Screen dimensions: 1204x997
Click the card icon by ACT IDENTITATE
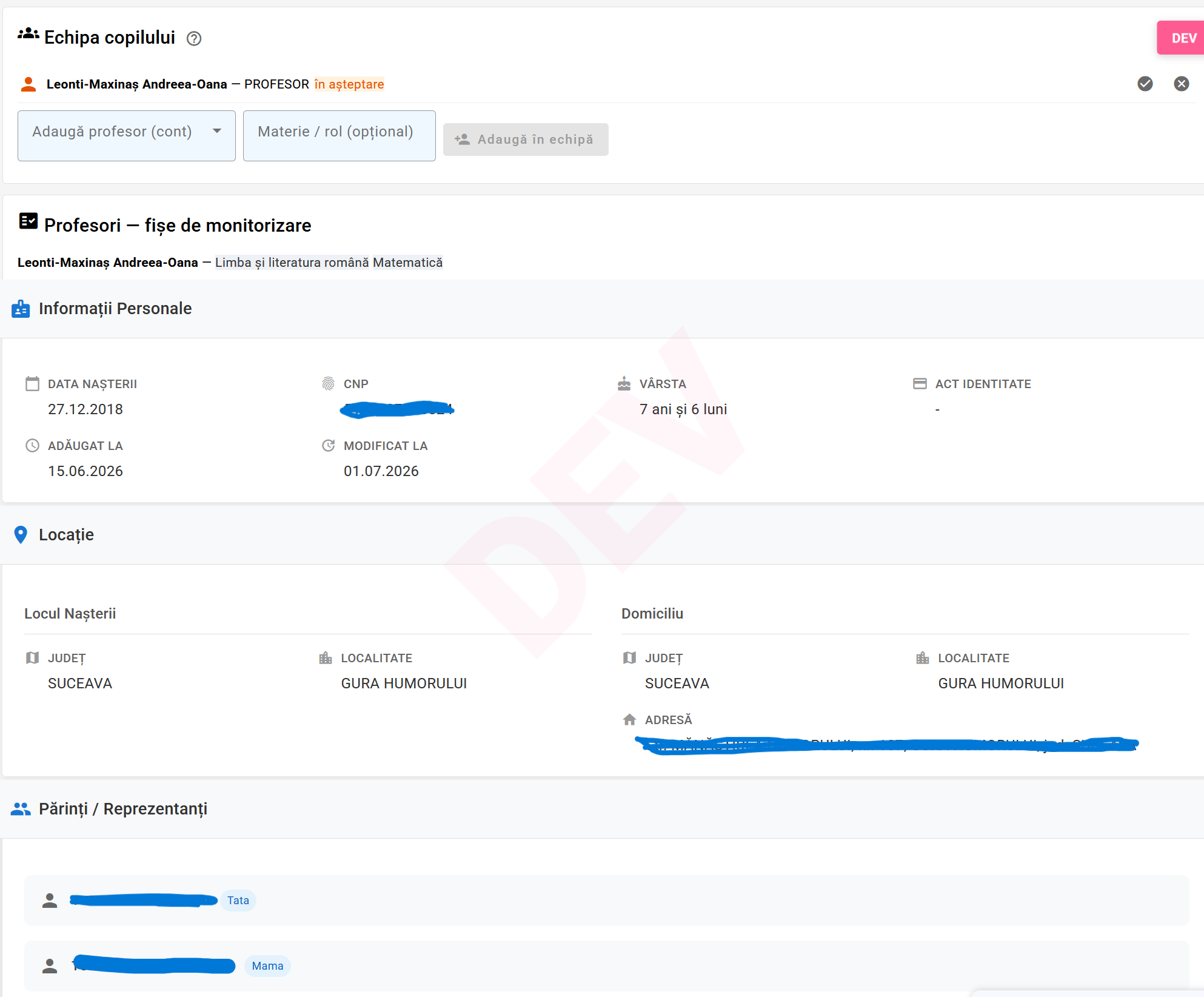tap(920, 383)
